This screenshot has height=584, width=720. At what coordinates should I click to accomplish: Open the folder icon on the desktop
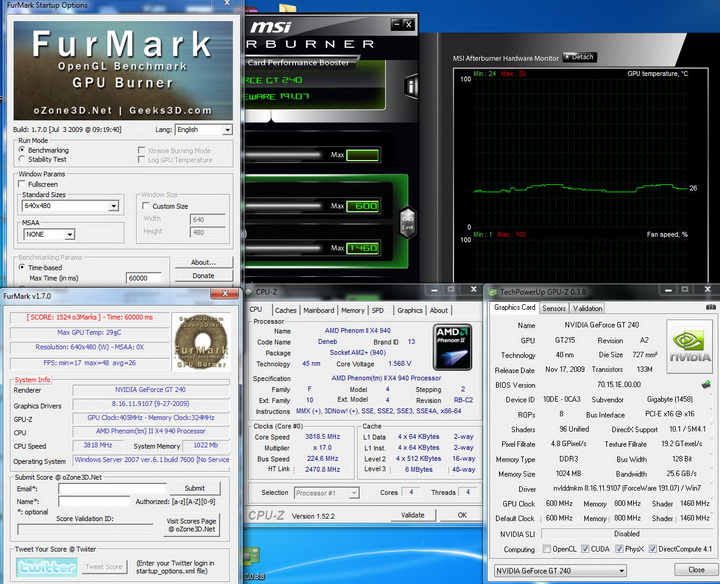pos(287,10)
